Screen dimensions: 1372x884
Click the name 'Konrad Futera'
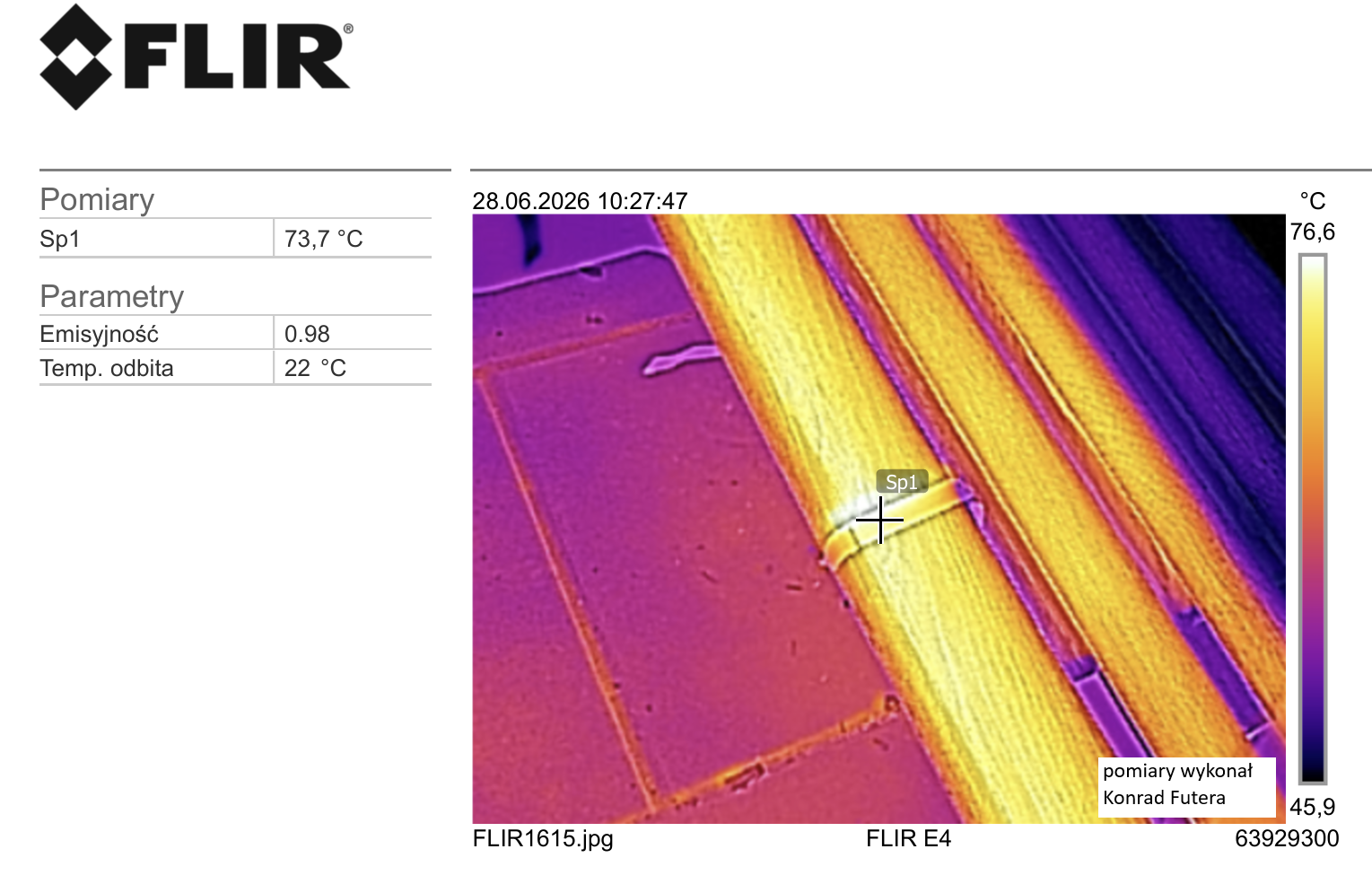(x=1164, y=798)
